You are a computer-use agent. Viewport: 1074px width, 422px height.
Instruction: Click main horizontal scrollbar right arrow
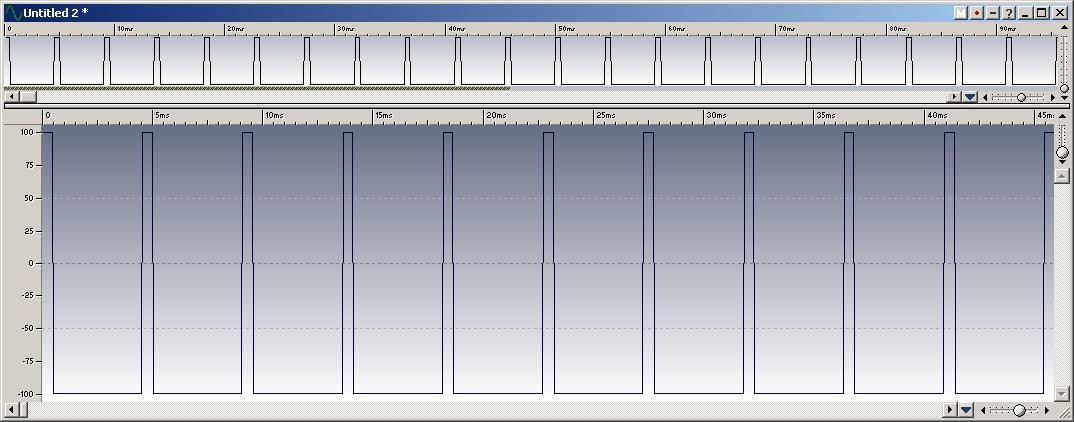pos(949,410)
